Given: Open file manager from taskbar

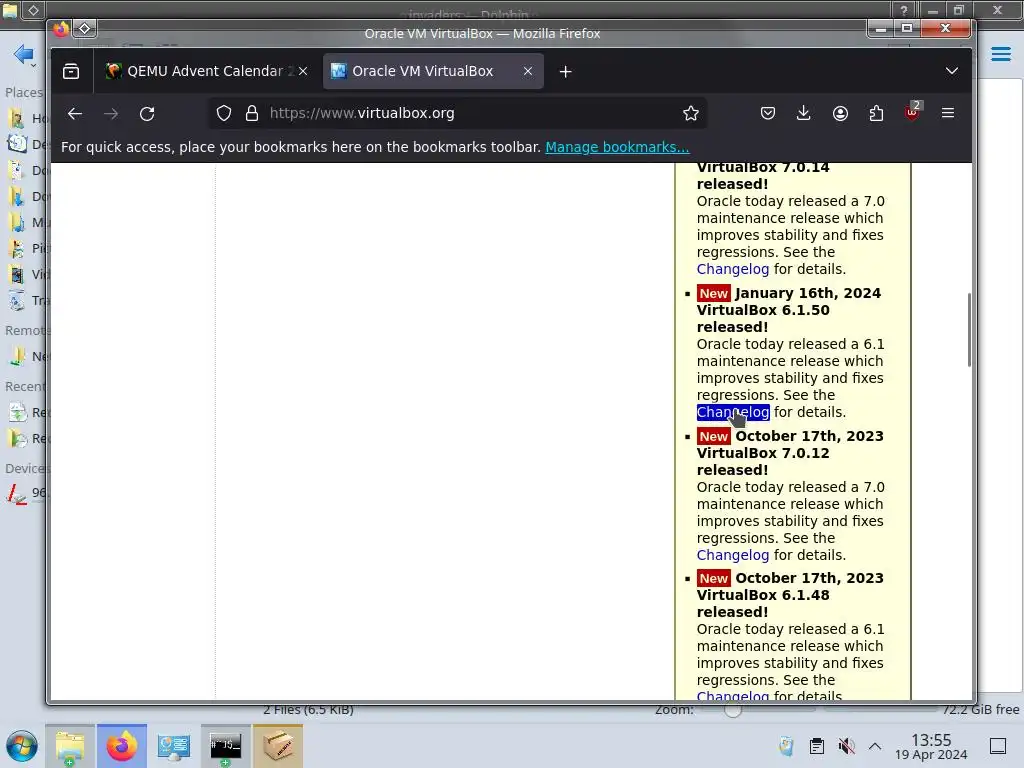Looking at the screenshot, I should tap(70, 746).
